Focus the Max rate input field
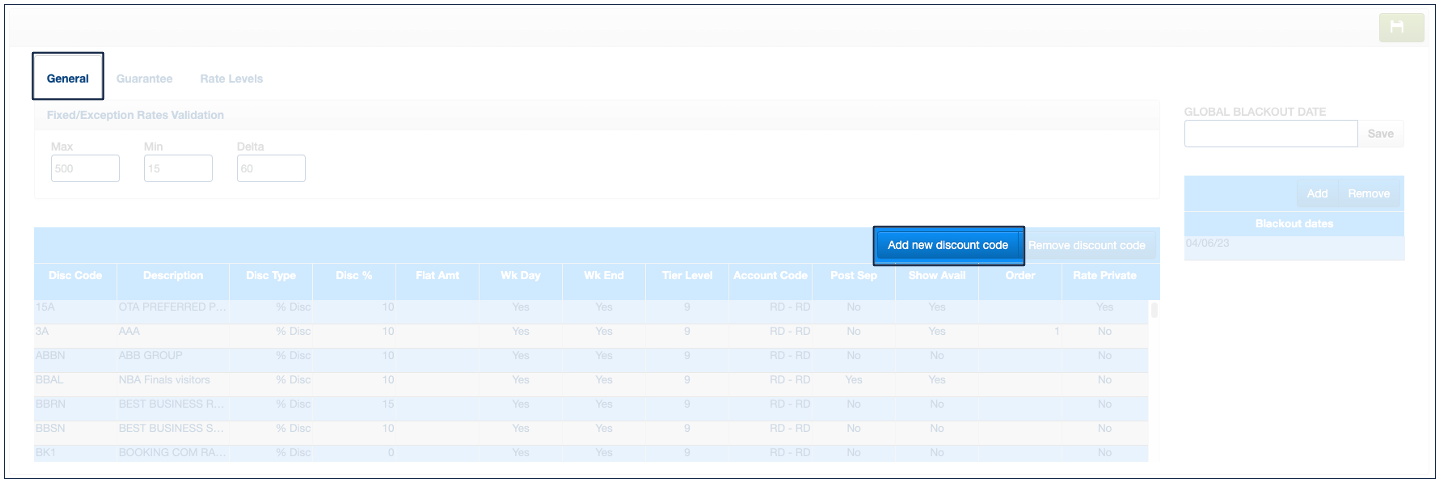The width and height of the screenshot is (1441, 482). (85, 169)
